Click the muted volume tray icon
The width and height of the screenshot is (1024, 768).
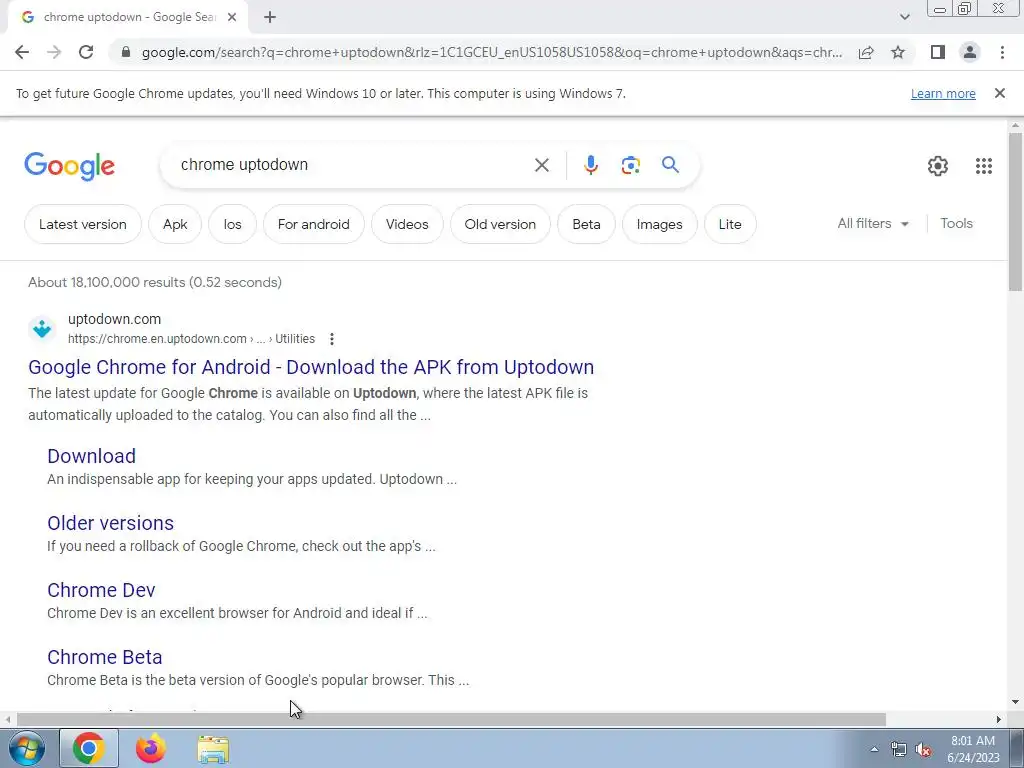923,749
